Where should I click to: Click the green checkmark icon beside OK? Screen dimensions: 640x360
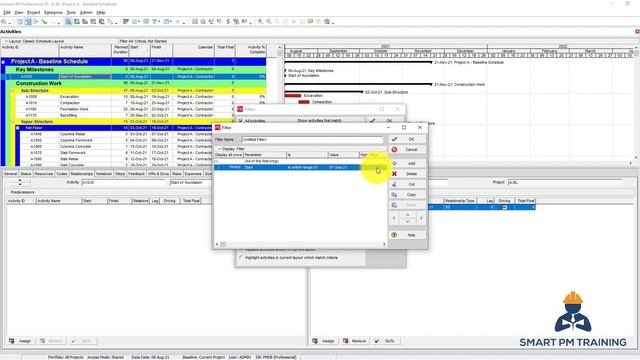[394, 139]
